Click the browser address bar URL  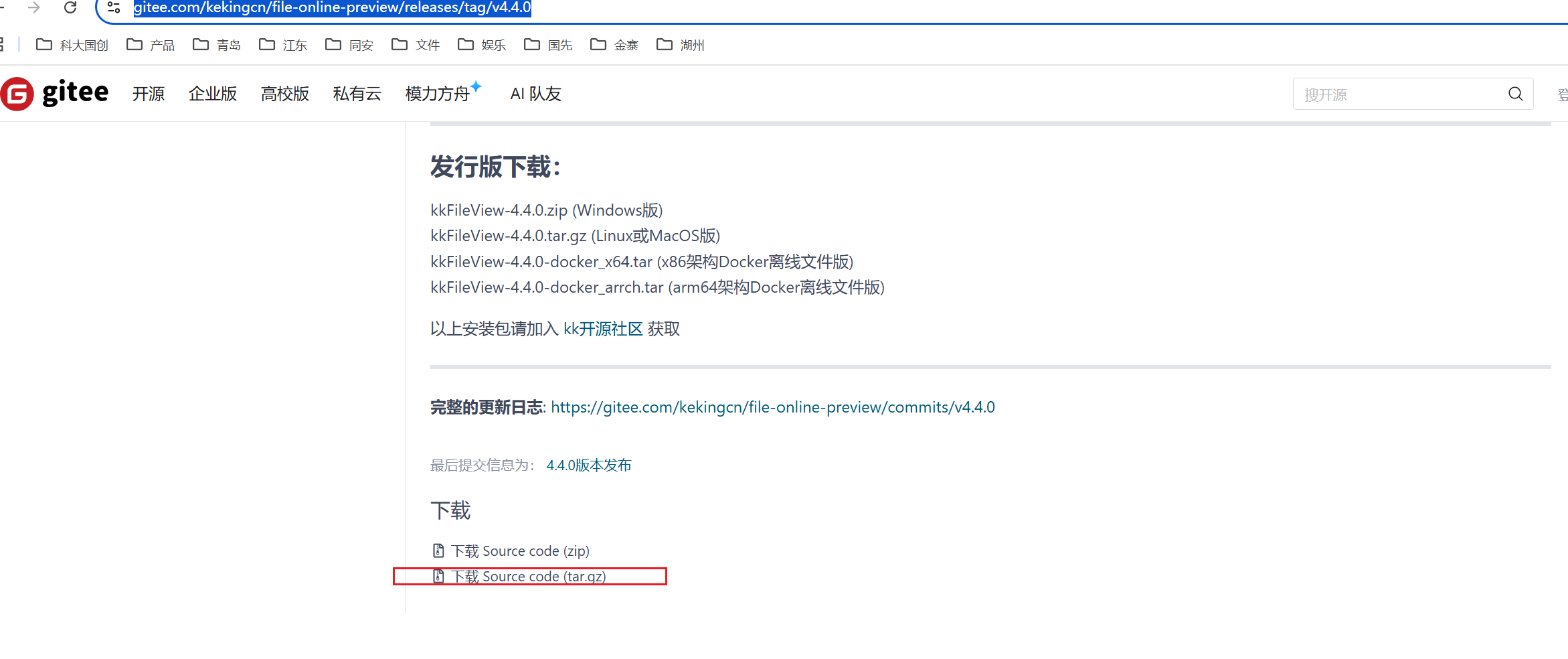[333, 7]
